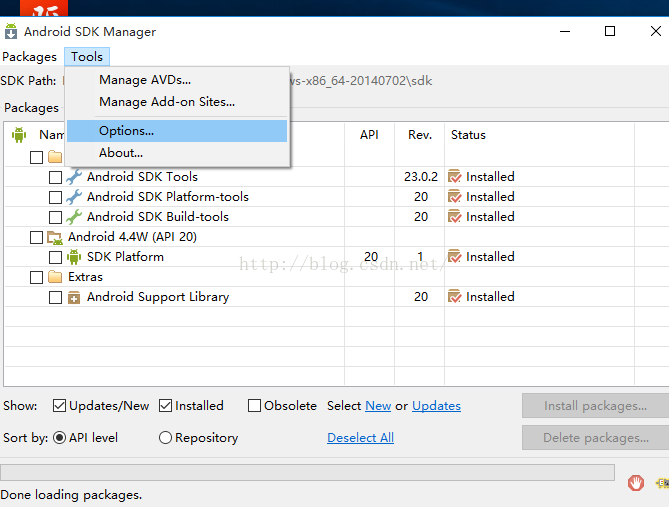Screen dimensions: 669x507
Task: Open About... from the Tools menu
Action: click(x=177, y=153)
